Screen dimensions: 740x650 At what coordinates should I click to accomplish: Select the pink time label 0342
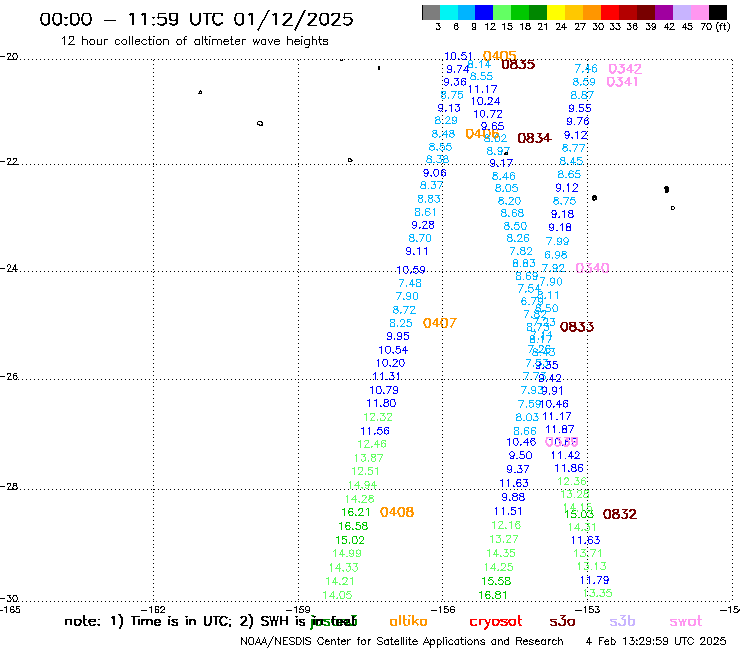[x=625, y=69]
